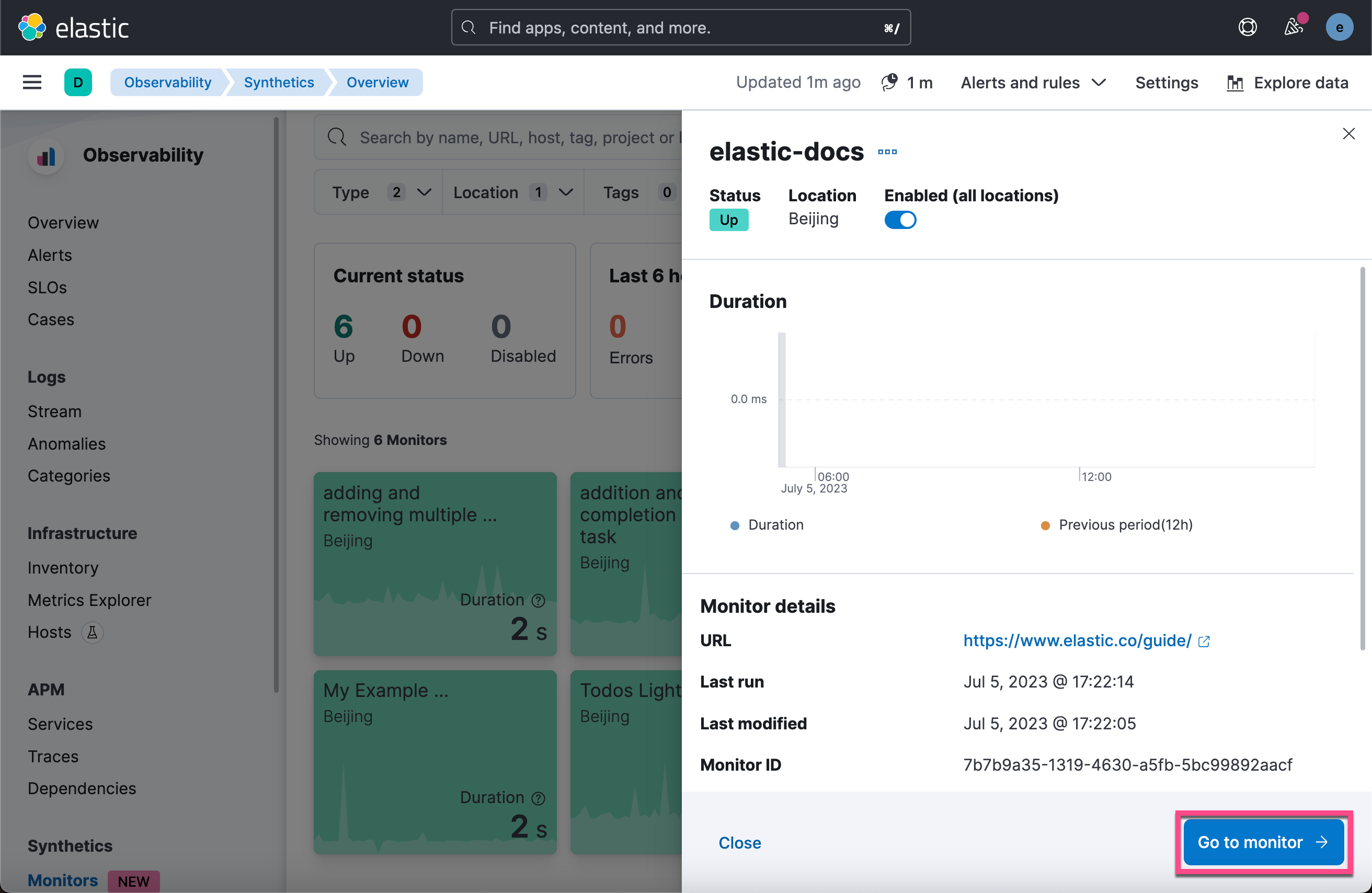Open the hamburger navigation menu
Viewport: 1372px width, 893px height.
(32, 83)
